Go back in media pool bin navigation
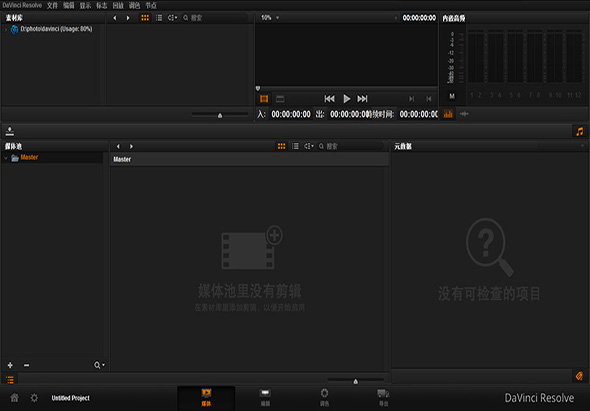The height and width of the screenshot is (411, 590). click(x=118, y=146)
